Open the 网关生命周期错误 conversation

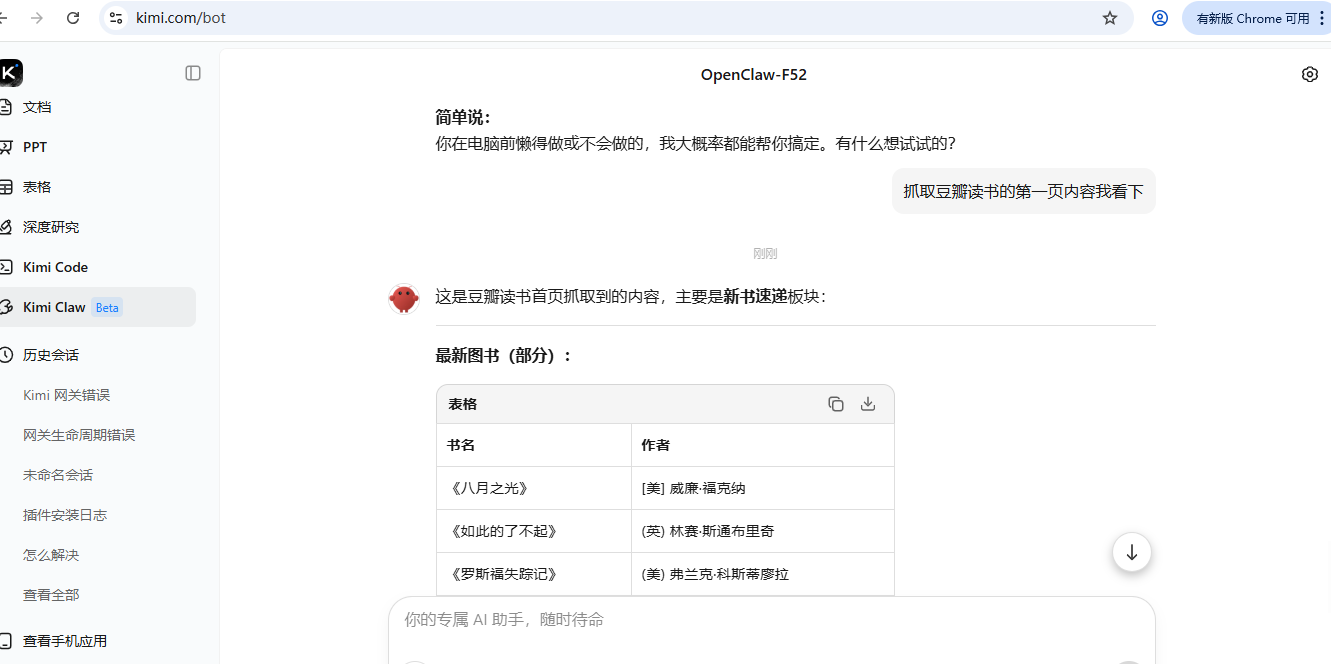pyautogui.click(x=79, y=435)
